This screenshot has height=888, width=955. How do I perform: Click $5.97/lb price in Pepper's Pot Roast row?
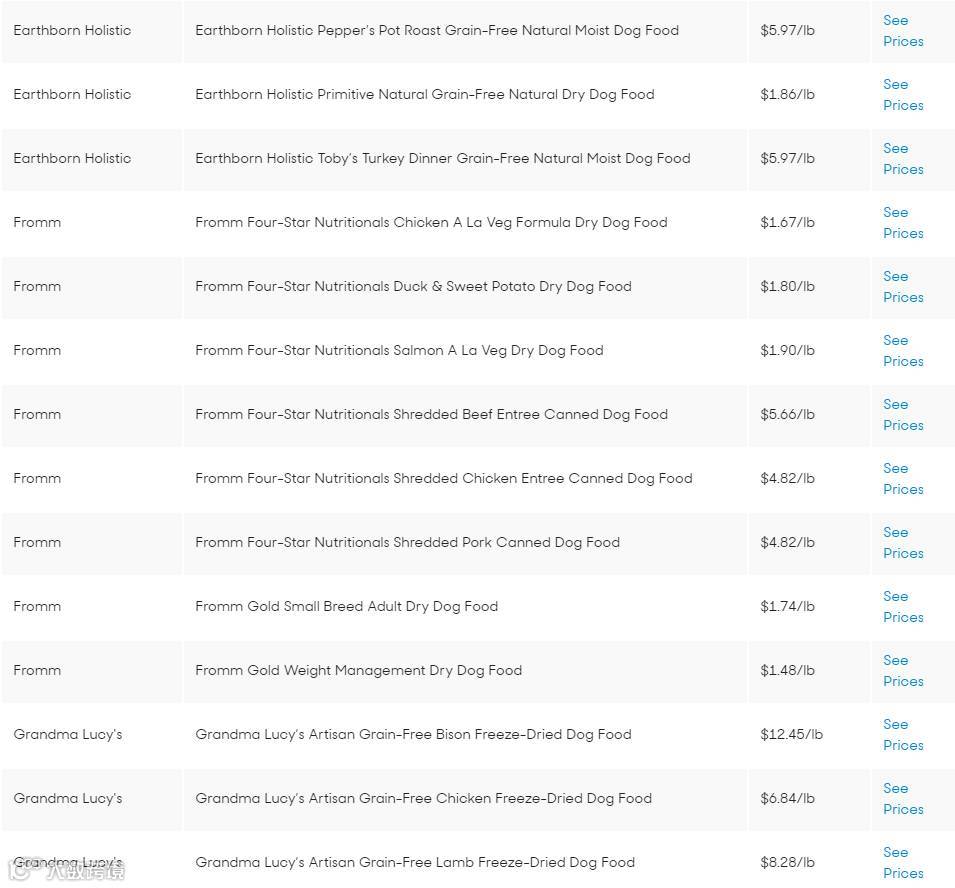tap(787, 30)
